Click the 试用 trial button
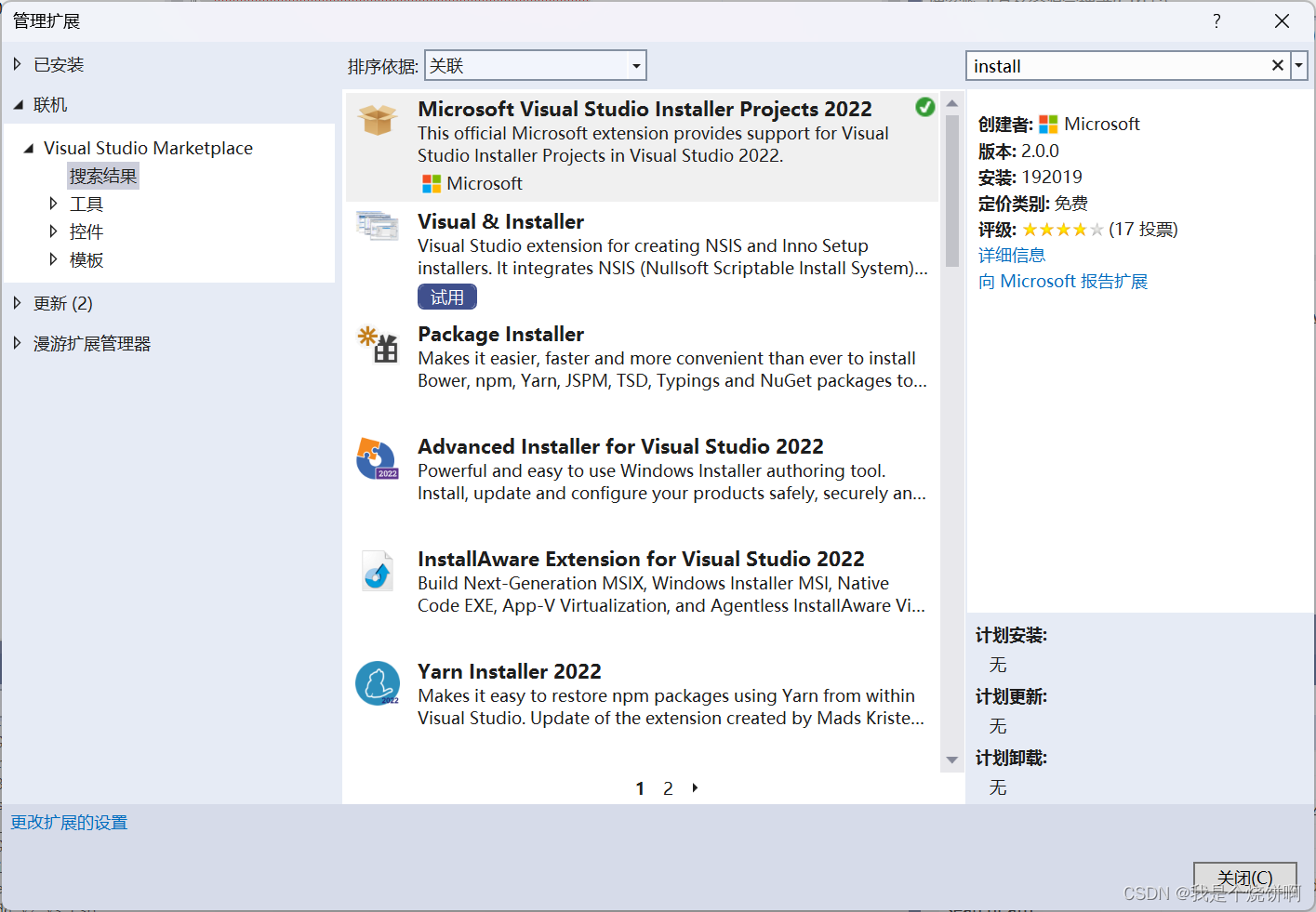The image size is (1316, 912). click(447, 297)
